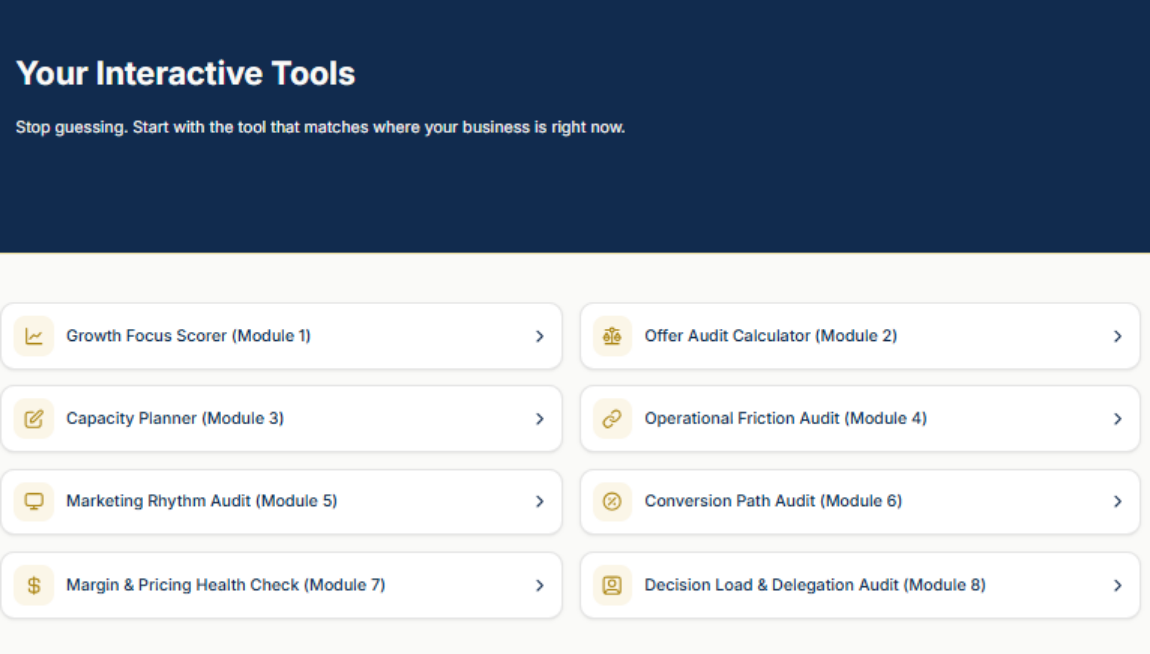Click the dollar sign icon for Margin & Pricing
This screenshot has height=654, width=1150.
click(34, 585)
